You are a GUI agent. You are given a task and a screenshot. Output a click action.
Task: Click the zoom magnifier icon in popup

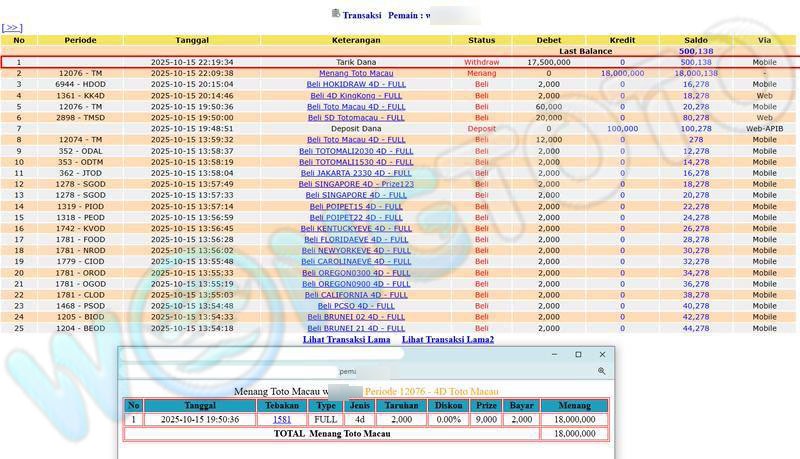point(602,371)
